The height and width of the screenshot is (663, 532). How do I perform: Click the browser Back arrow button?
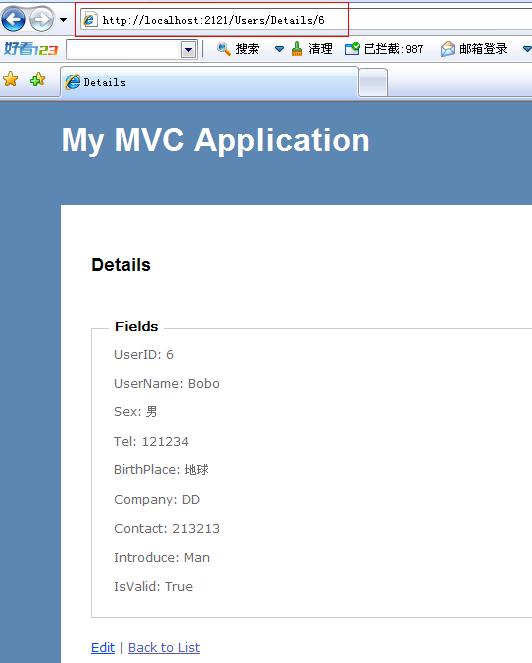point(14,19)
